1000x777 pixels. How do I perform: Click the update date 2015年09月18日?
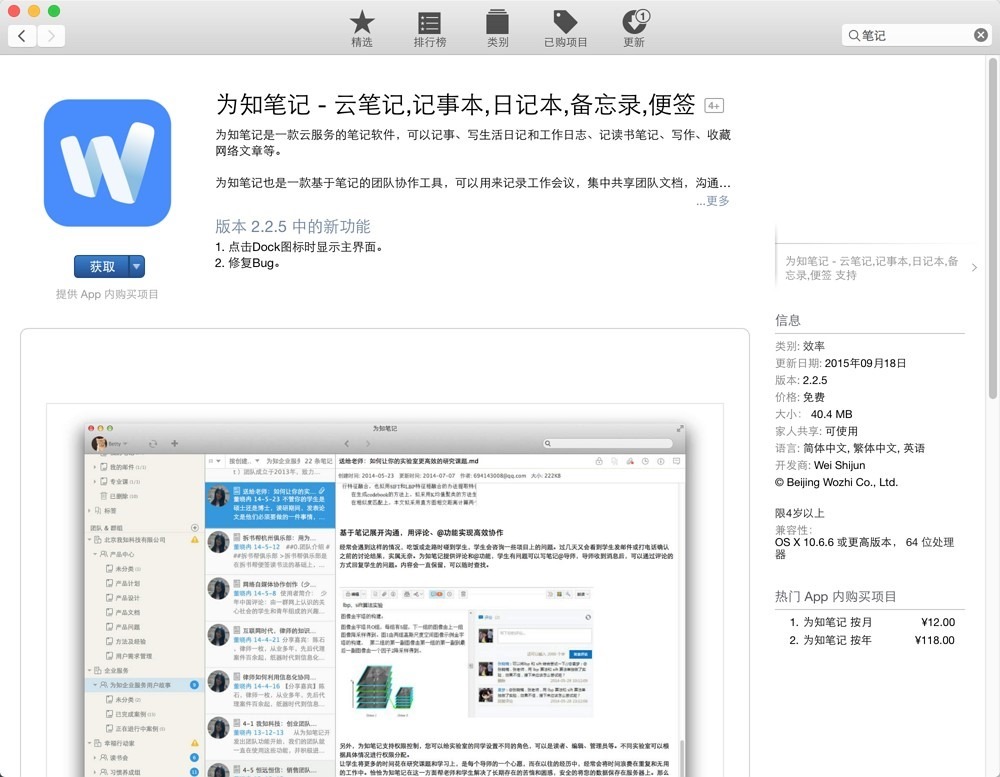pyautogui.click(x=865, y=363)
